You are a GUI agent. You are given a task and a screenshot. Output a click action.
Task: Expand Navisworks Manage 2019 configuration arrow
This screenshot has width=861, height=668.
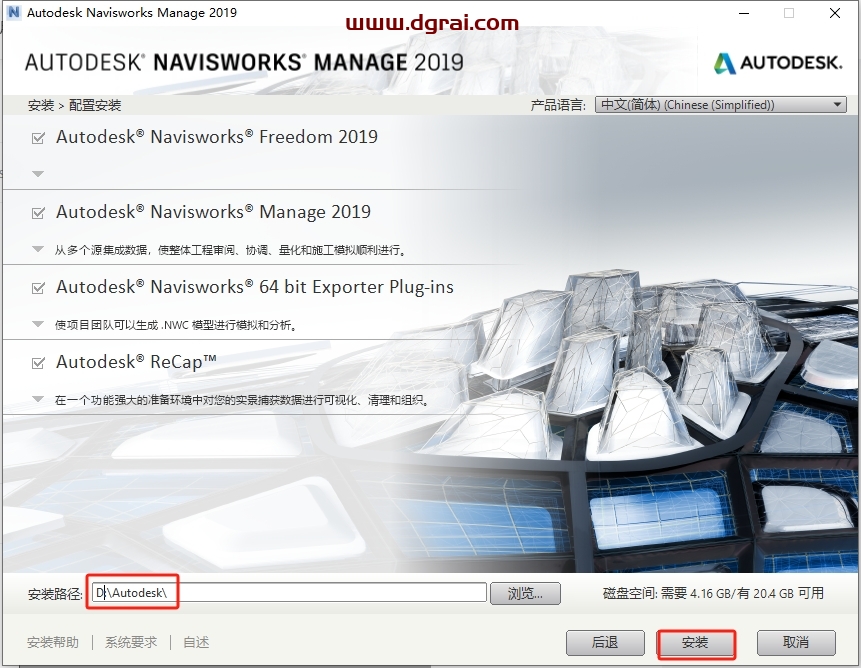click(38, 249)
